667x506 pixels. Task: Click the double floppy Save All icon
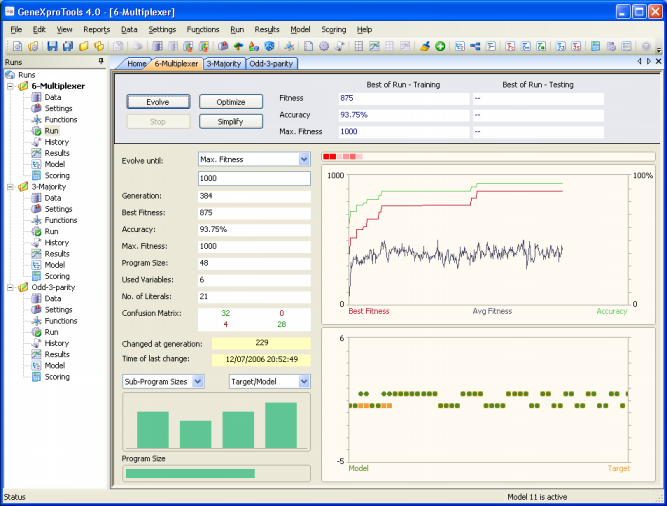68,46
